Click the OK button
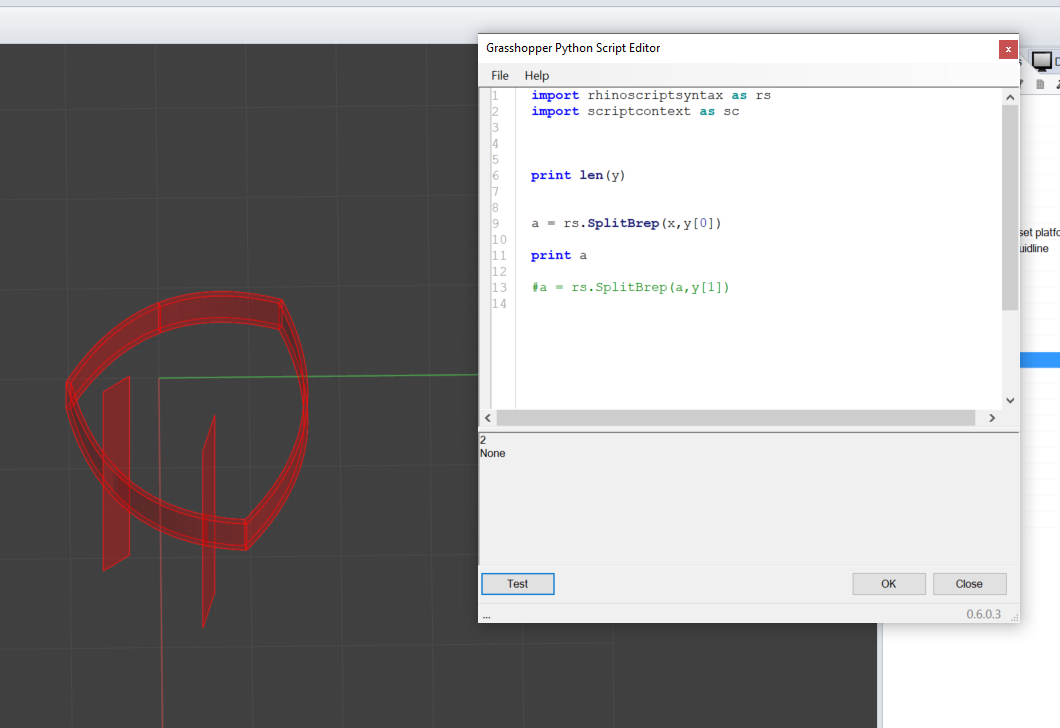Screen dimensions: 1060x728 coord(888,583)
